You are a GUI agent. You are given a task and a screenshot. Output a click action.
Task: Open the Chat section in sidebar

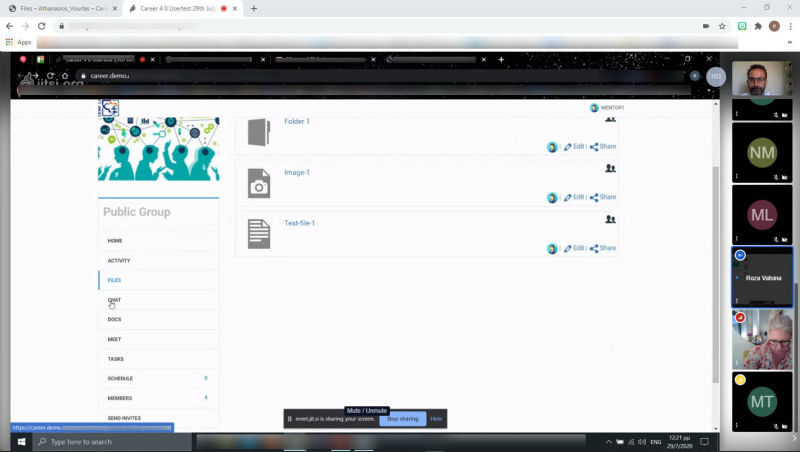(x=115, y=300)
